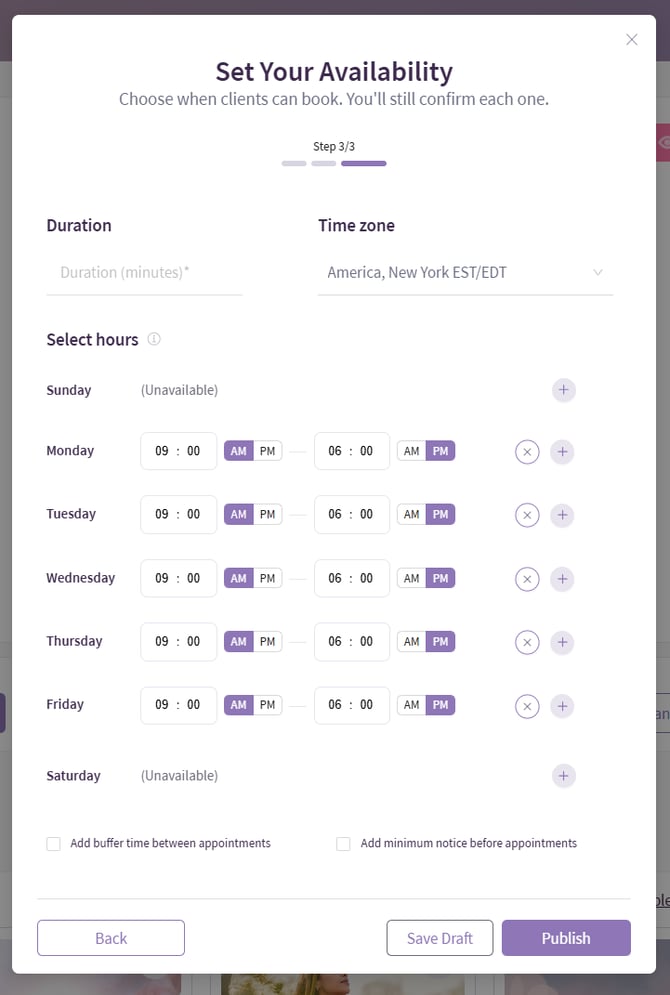This screenshot has height=995, width=670.
Task: Remove Monday hours with the X icon
Action: tap(527, 452)
